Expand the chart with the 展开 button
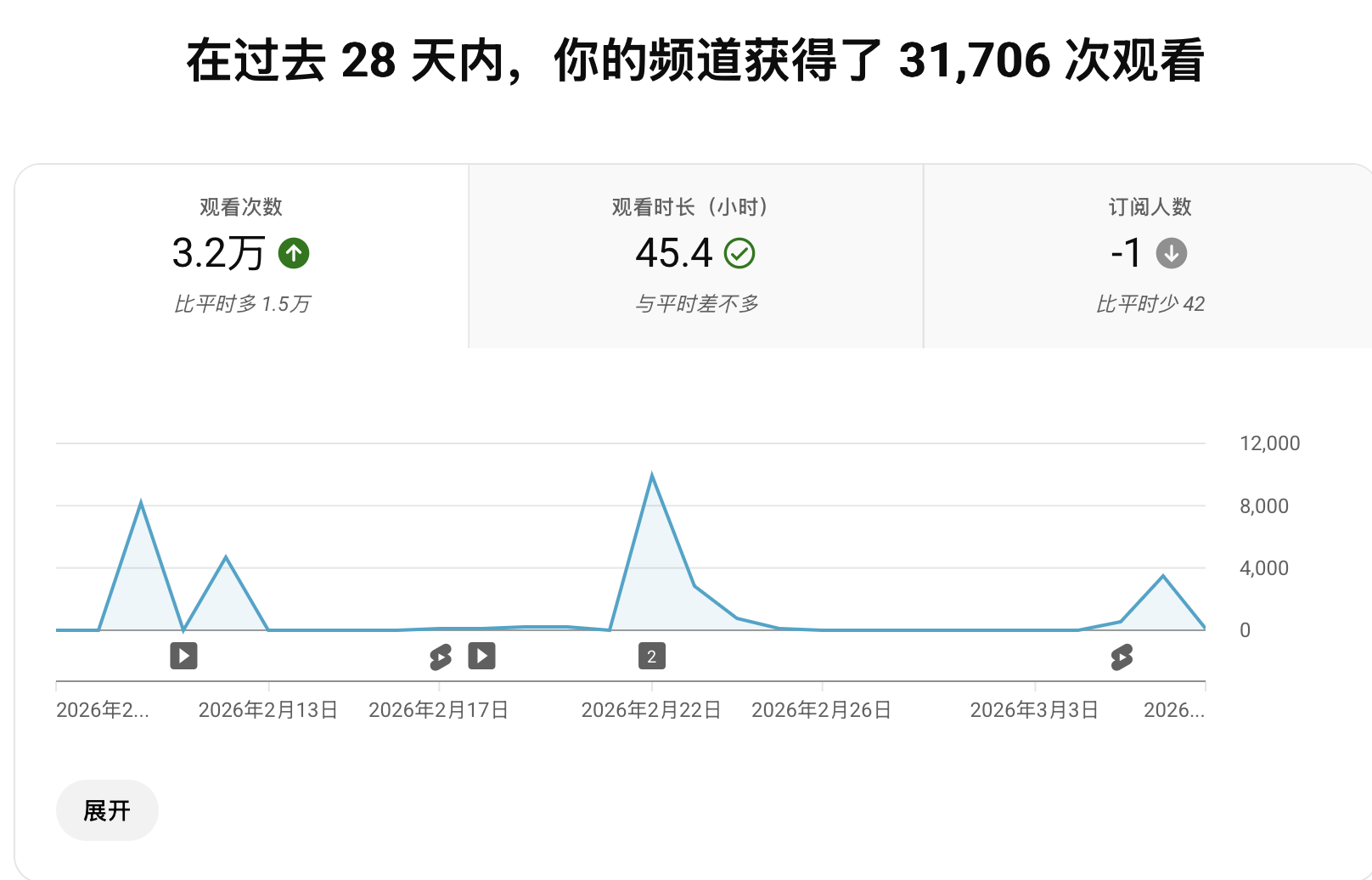This screenshot has height=880, width=1372. point(107,810)
